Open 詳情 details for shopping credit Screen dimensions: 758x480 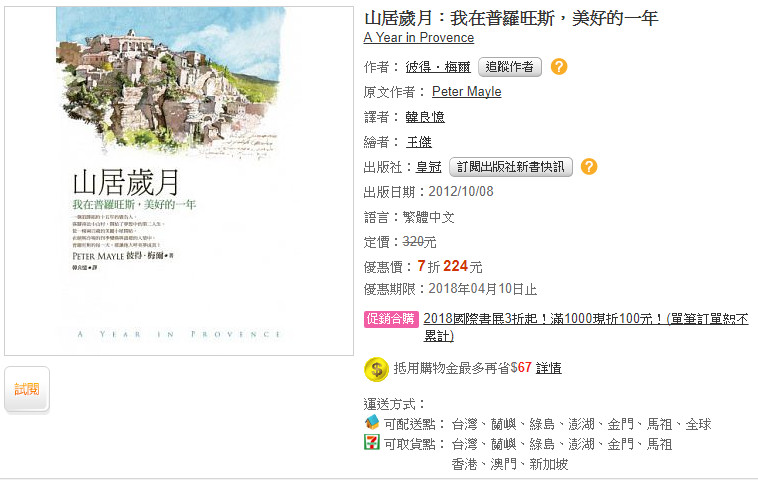pos(548,368)
